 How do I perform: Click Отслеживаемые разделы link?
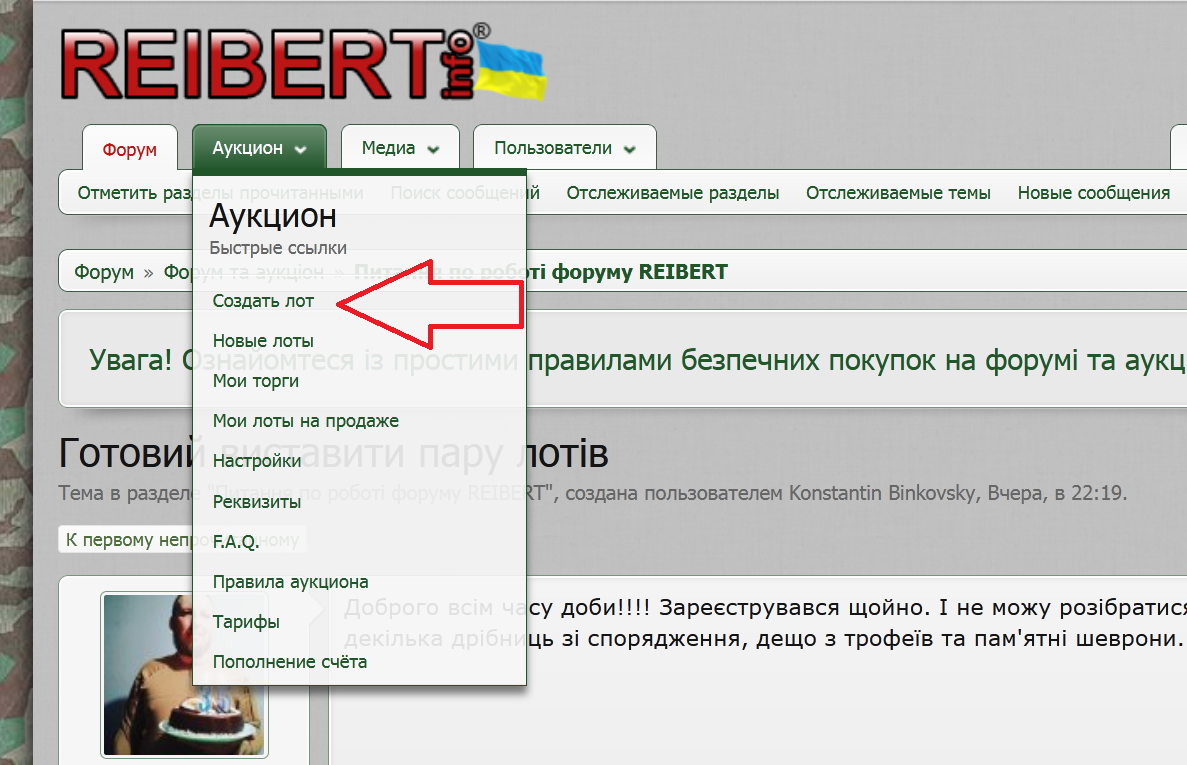[x=672, y=193]
